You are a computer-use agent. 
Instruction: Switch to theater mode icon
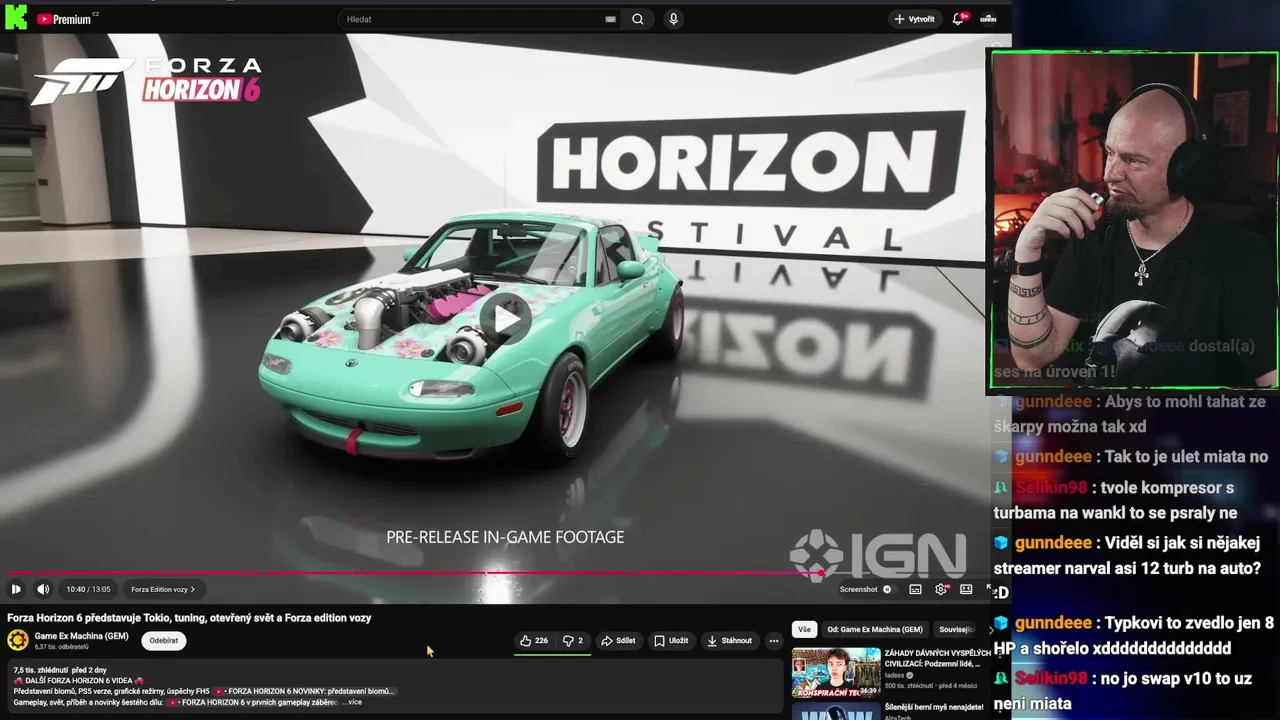(966, 589)
